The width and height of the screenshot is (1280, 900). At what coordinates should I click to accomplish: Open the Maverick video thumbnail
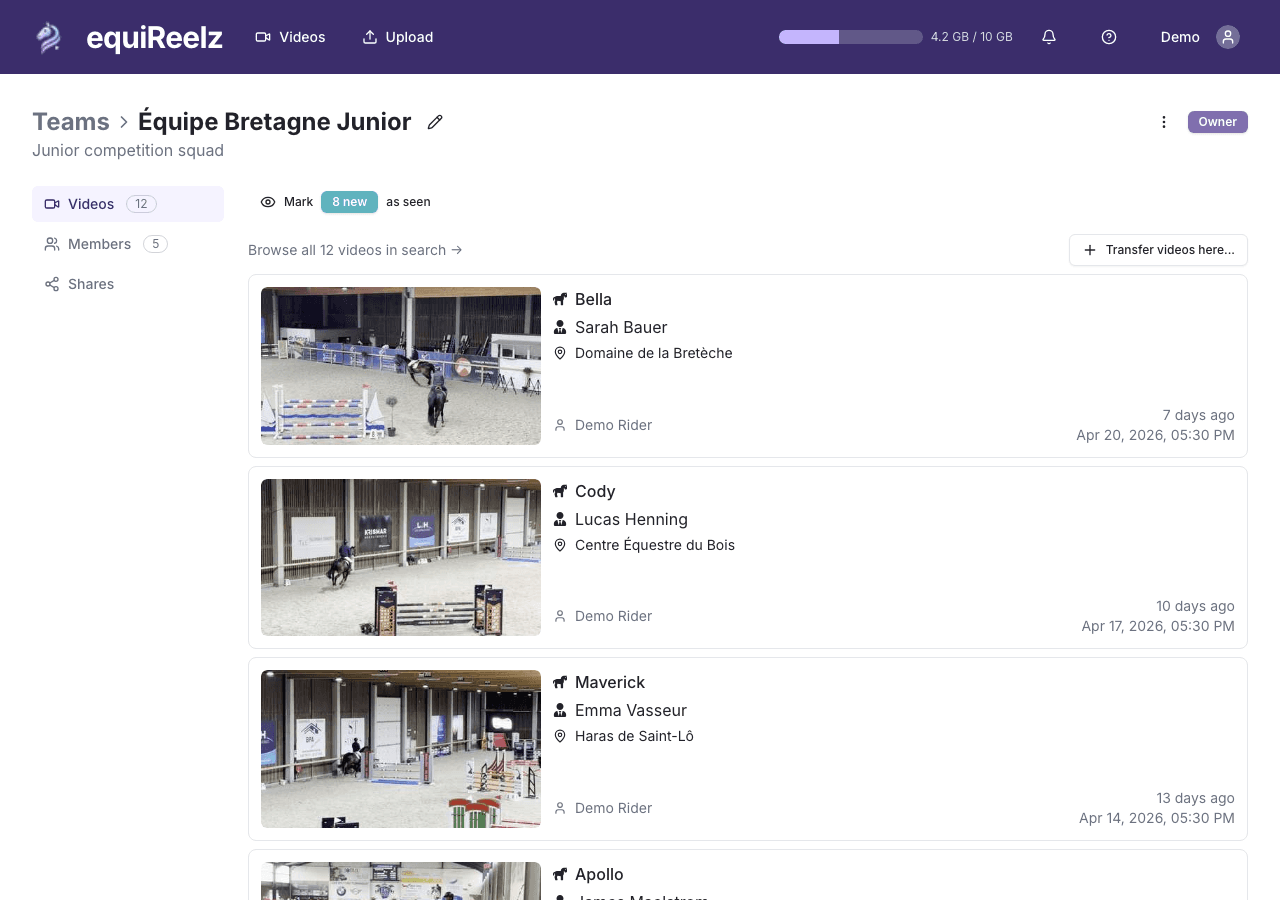[x=401, y=749]
